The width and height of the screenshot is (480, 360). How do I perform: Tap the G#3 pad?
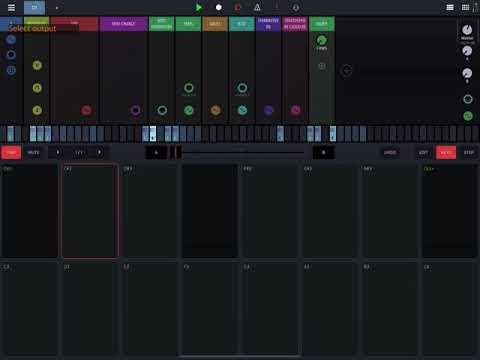[330, 211]
